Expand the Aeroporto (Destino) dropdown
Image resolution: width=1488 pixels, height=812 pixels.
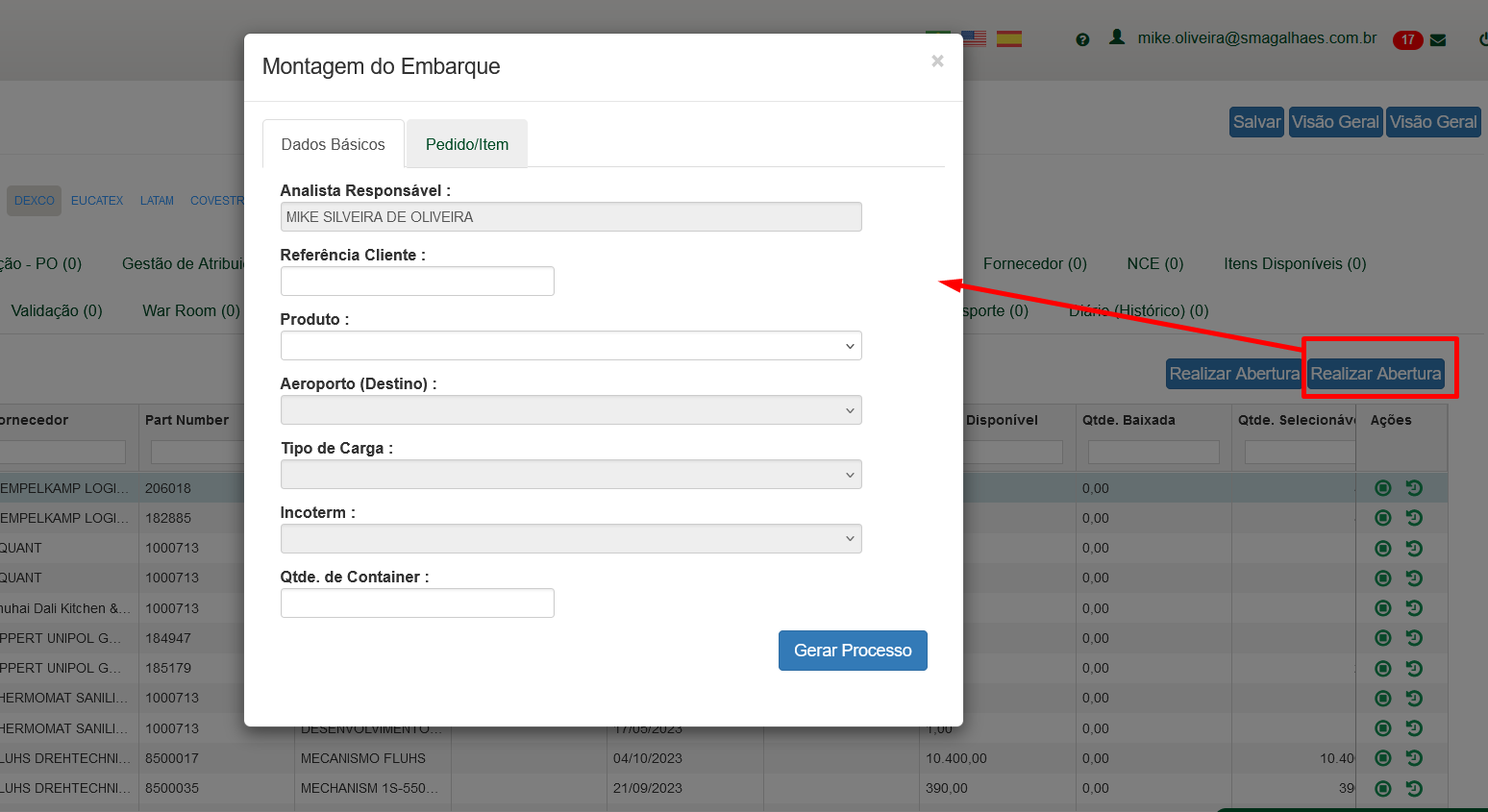pyautogui.click(x=571, y=410)
